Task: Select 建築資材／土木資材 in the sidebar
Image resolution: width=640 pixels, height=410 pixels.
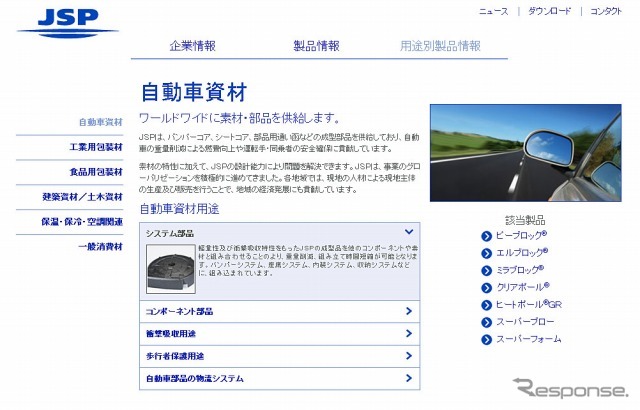Action: point(82,197)
